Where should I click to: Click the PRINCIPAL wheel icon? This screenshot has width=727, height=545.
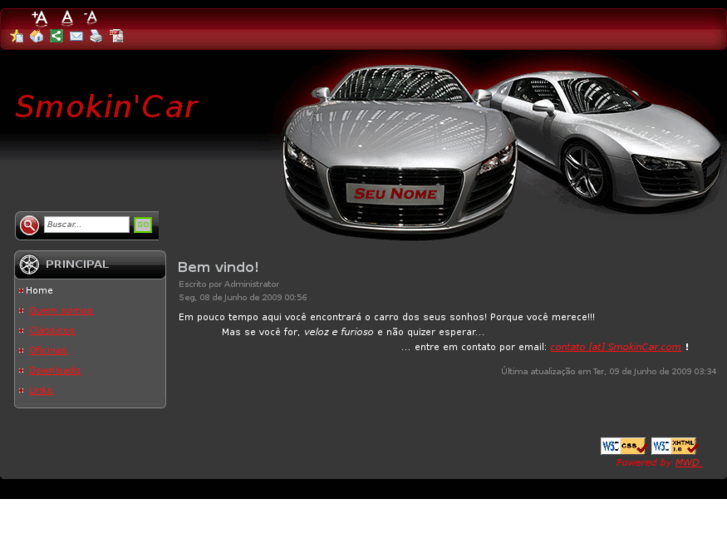click(29, 264)
